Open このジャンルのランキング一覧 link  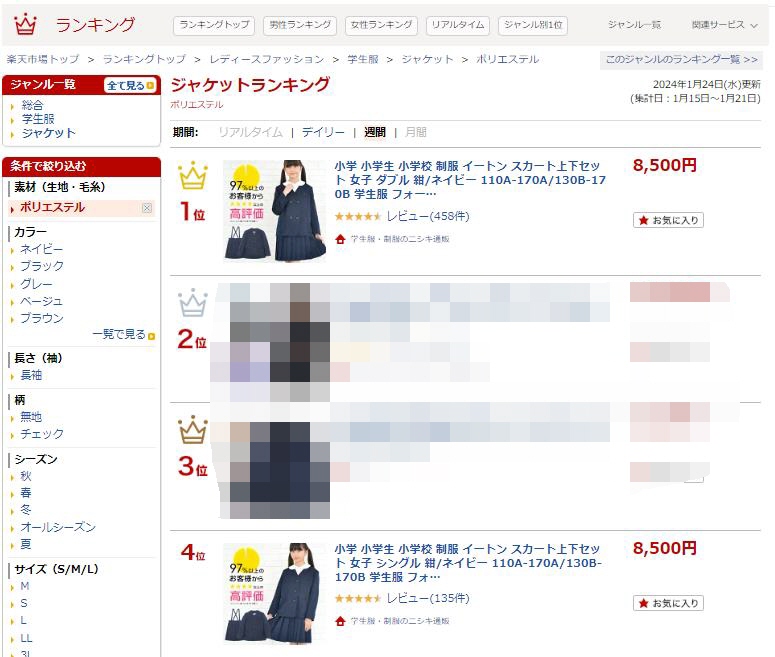682,60
